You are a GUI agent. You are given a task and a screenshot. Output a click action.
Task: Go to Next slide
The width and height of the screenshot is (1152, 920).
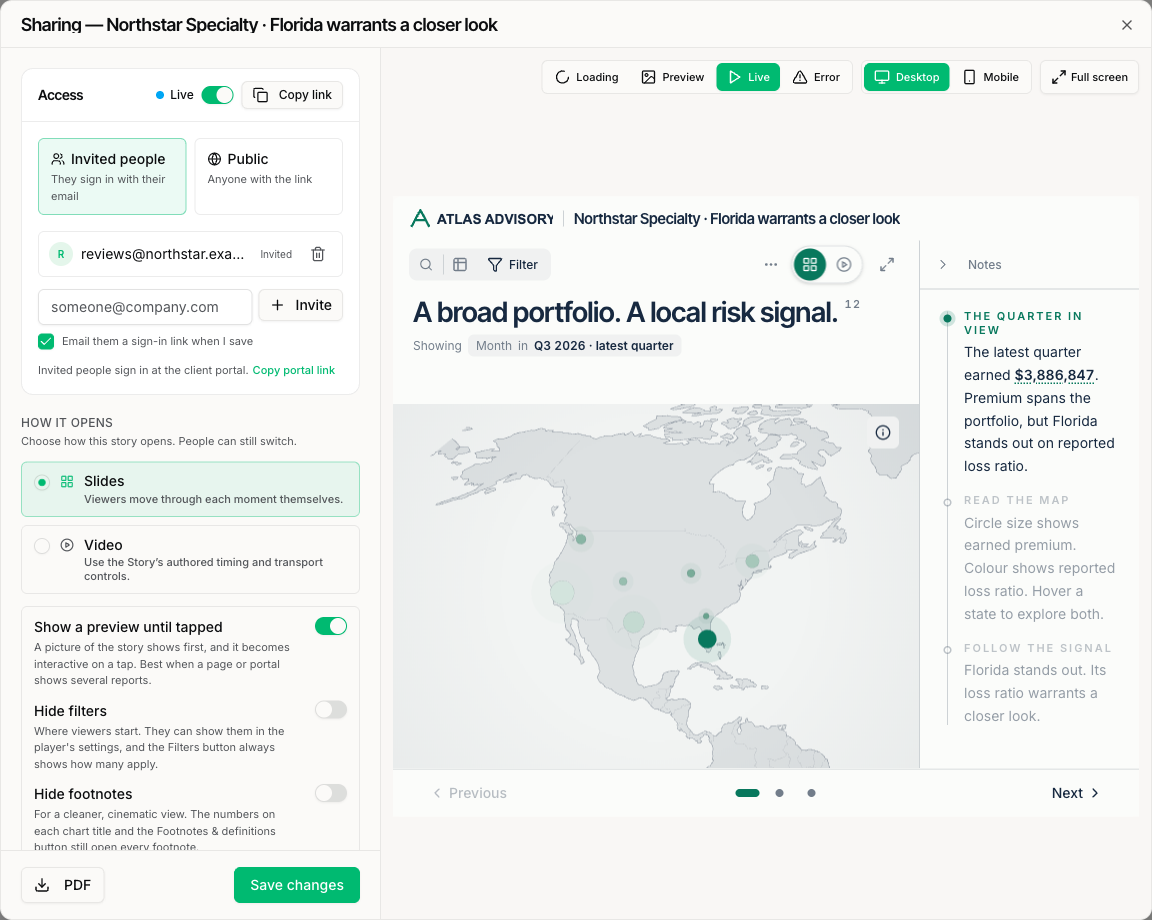(1075, 793)
